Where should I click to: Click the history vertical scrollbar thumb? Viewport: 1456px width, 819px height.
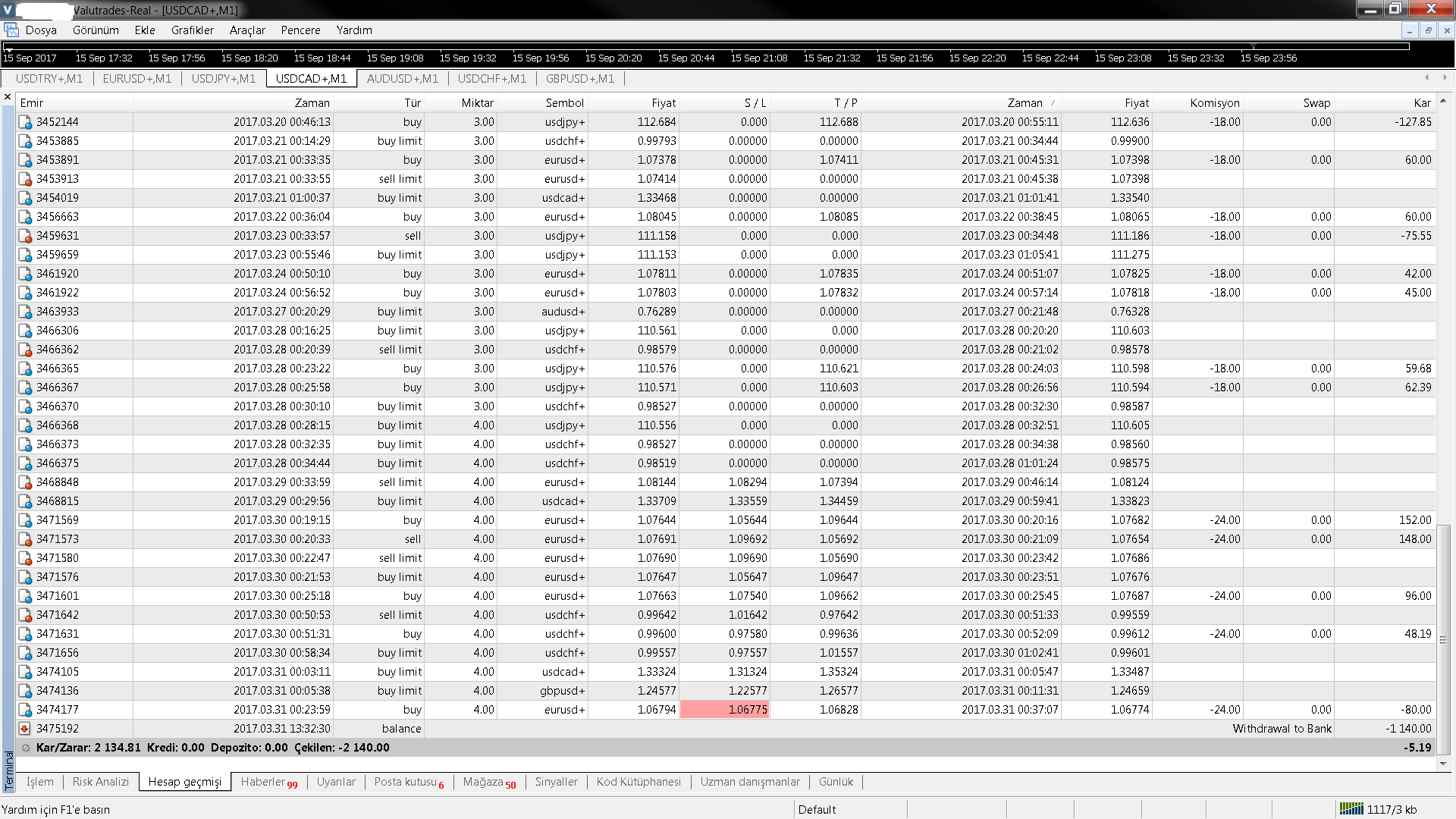coord(1444,640)
